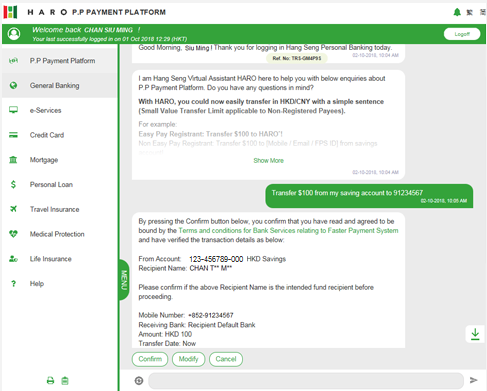The height and width of the screenshot is (391, 487).
Task: Click the 'Amount: HKD 100' line
Action: (x=165, y=334)
